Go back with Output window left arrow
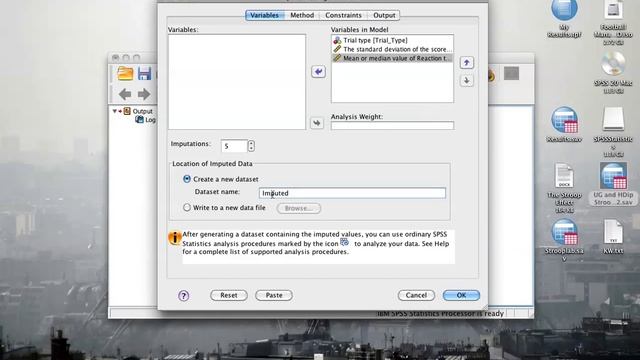The height and width of the screenshot is (360, 640). [125, 94]
